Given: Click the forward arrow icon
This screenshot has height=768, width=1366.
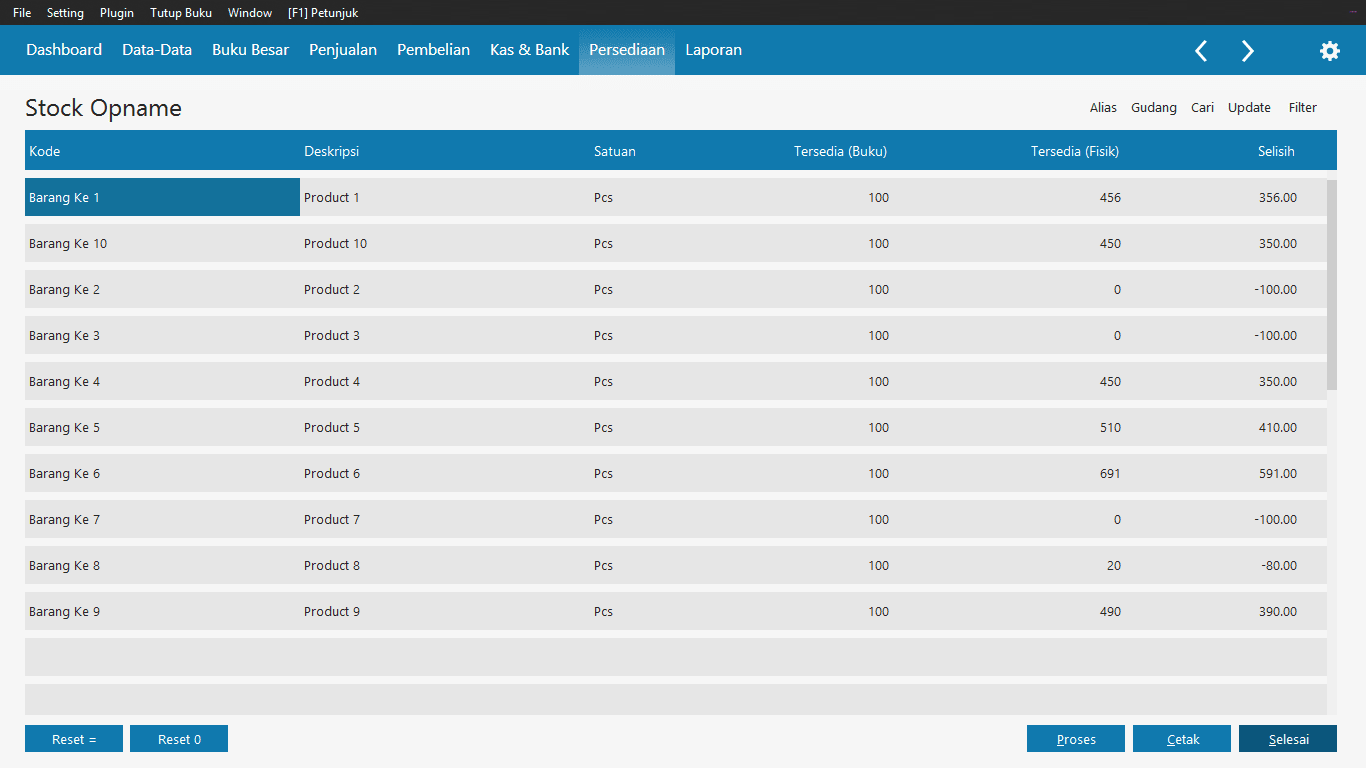Looking at the screenshot, I should click(x=1247, y=51).
